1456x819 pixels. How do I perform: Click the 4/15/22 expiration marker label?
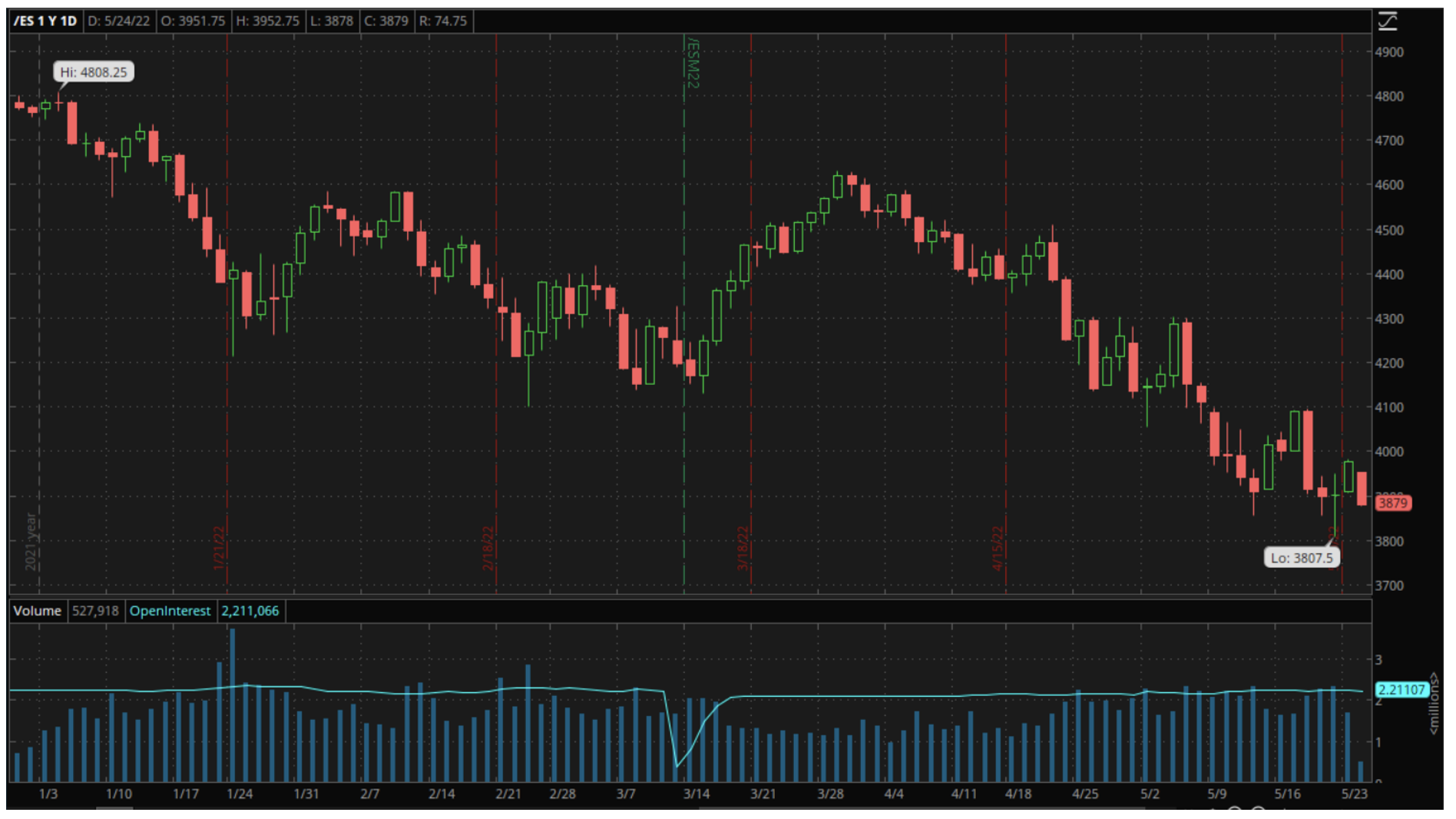pos(998,548)
